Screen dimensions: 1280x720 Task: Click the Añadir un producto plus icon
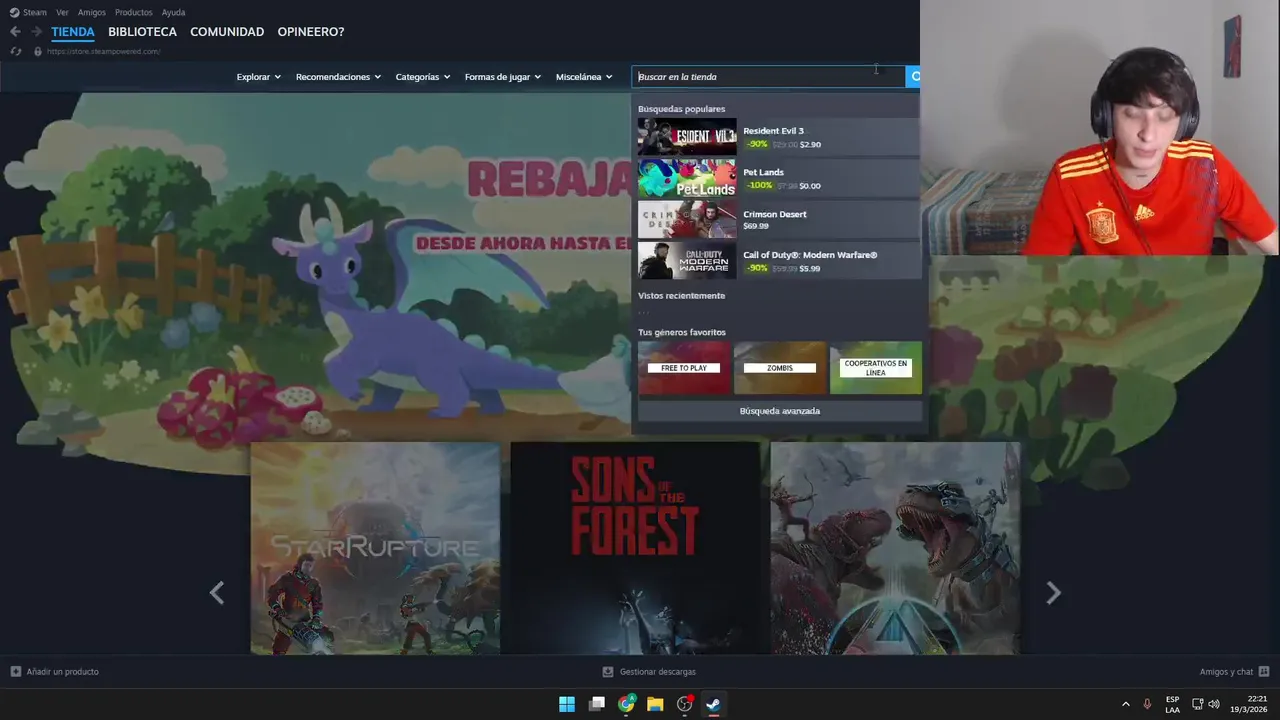15,671
